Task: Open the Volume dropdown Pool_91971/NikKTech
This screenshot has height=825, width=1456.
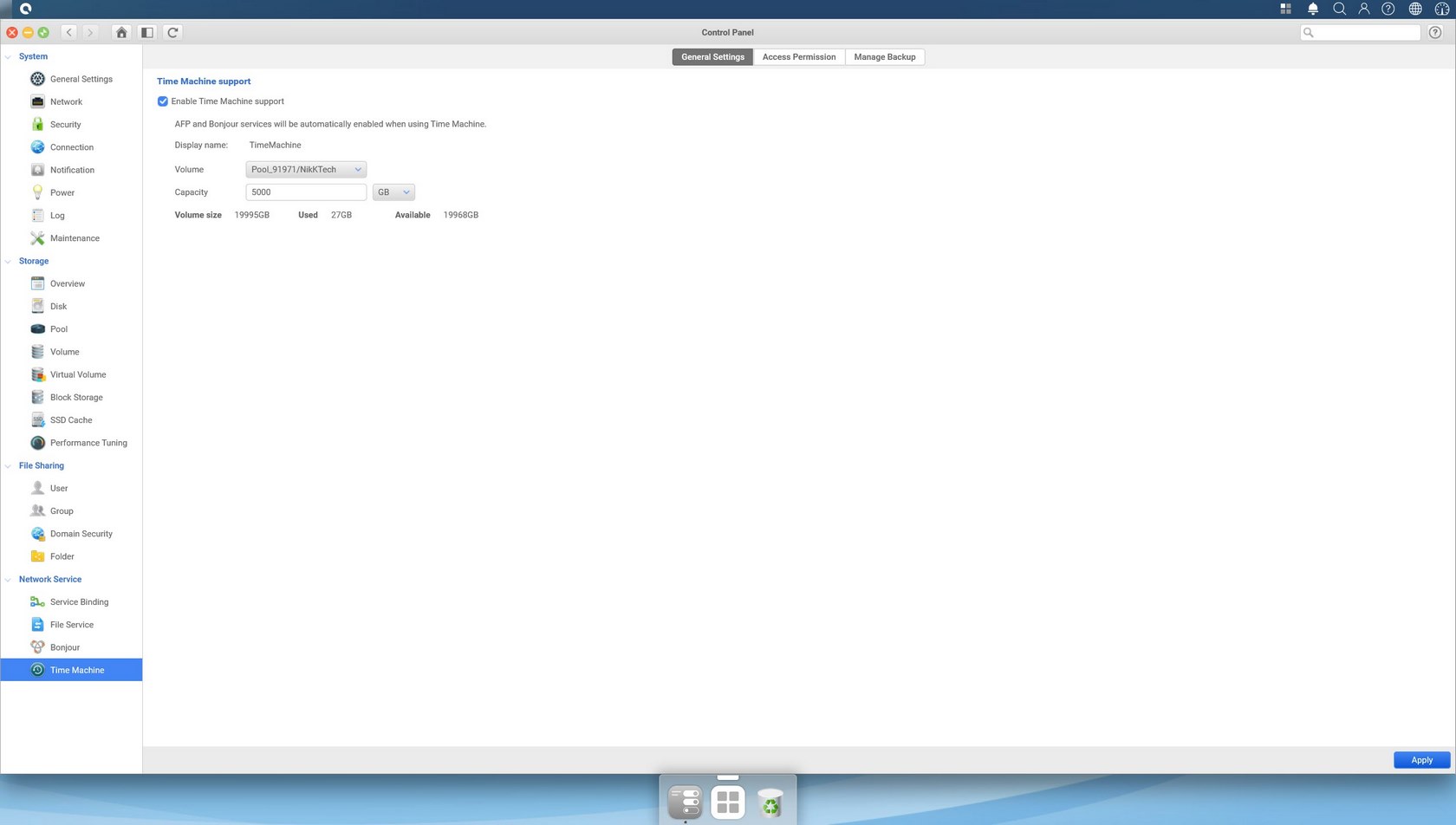Action: pyautogui.click(x=306, y=170)
